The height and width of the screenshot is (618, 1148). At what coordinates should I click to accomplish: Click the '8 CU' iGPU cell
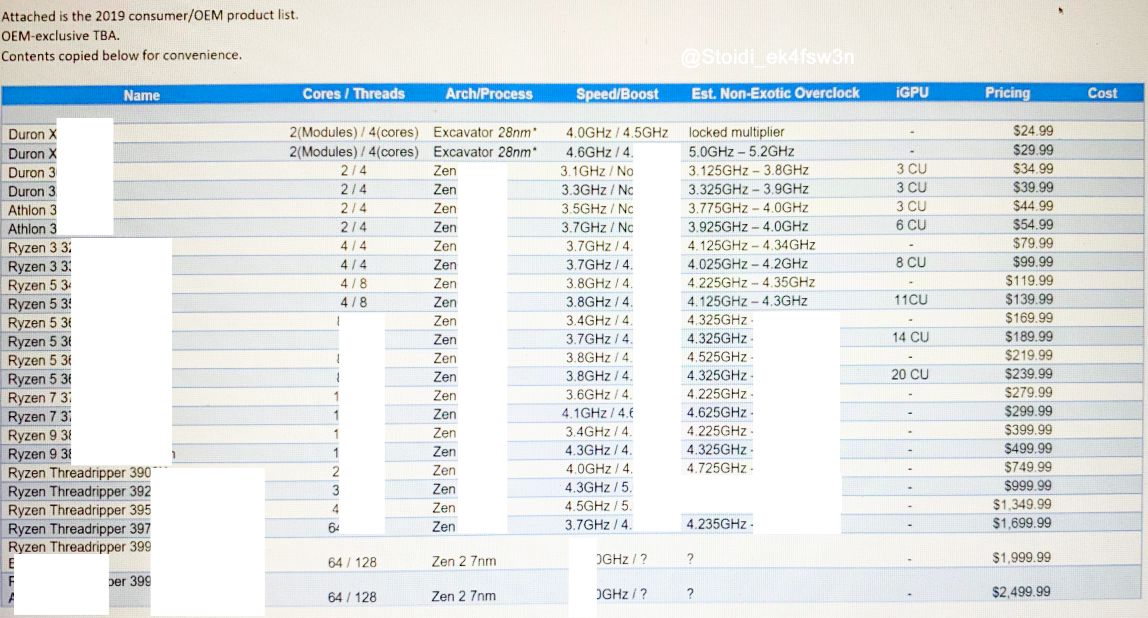911,262
